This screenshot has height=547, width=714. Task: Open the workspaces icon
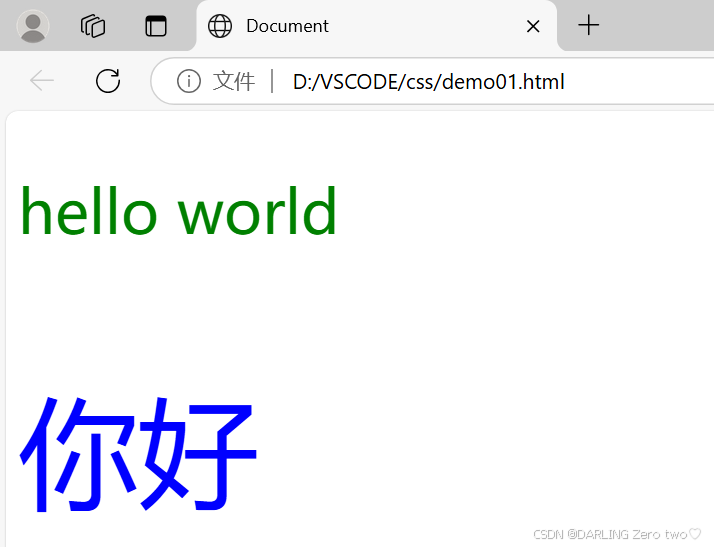point(93,26)
